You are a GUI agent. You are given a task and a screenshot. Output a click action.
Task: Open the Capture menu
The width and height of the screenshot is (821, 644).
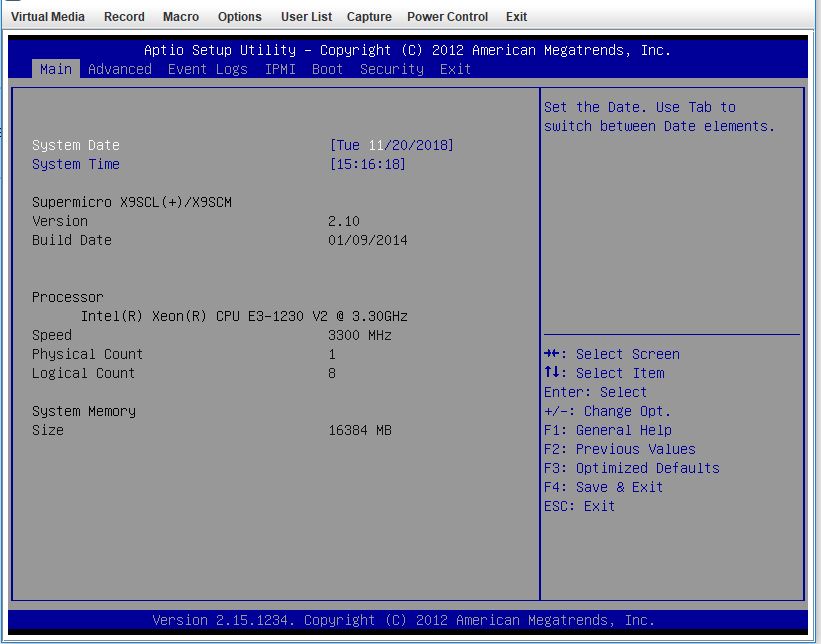pyautogui.click(x=369, y=17)
